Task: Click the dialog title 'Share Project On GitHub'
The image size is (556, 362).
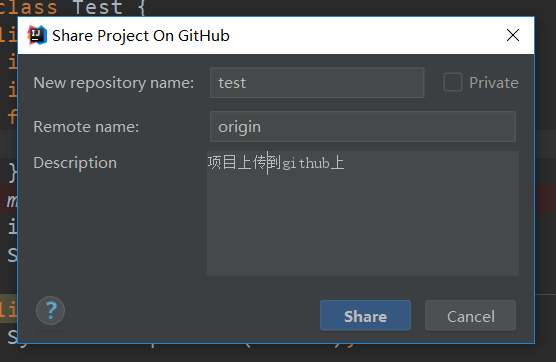Action: click(x=141, y=35)
